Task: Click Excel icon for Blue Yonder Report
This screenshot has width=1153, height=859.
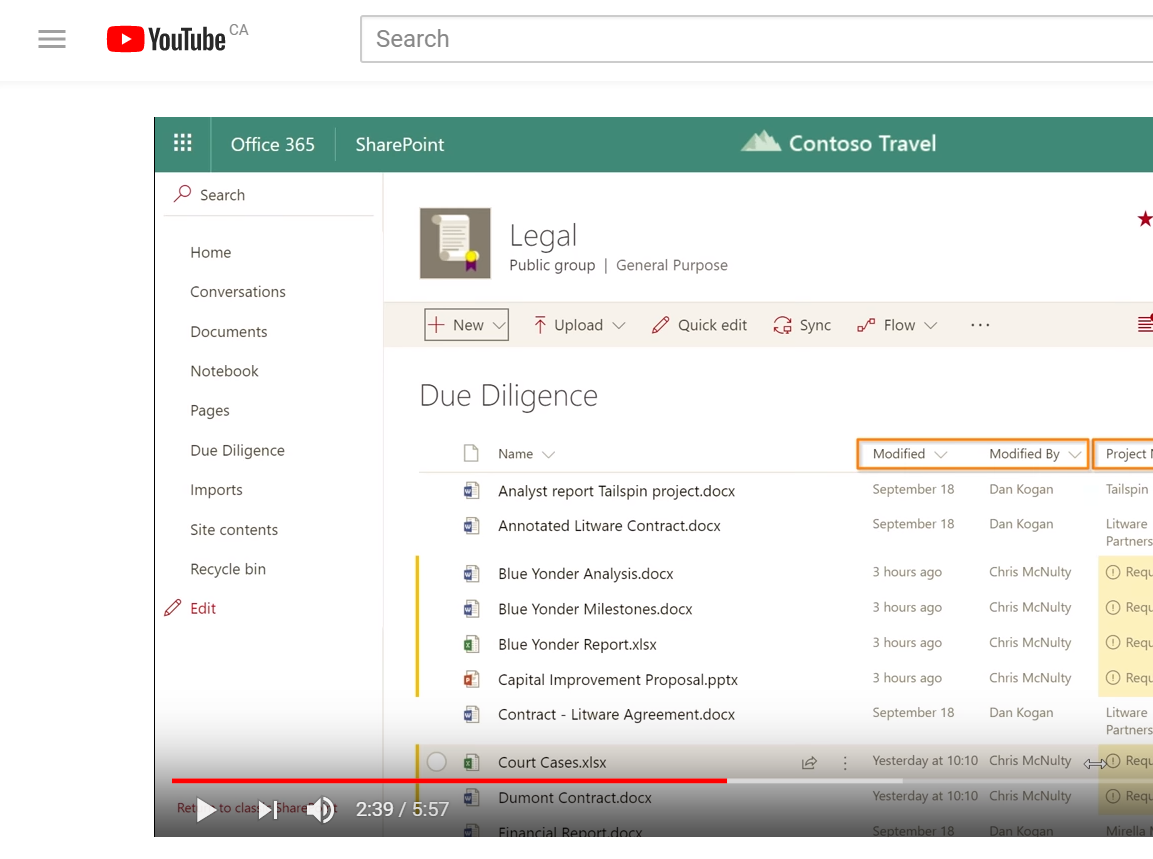Action: (471, 644)
